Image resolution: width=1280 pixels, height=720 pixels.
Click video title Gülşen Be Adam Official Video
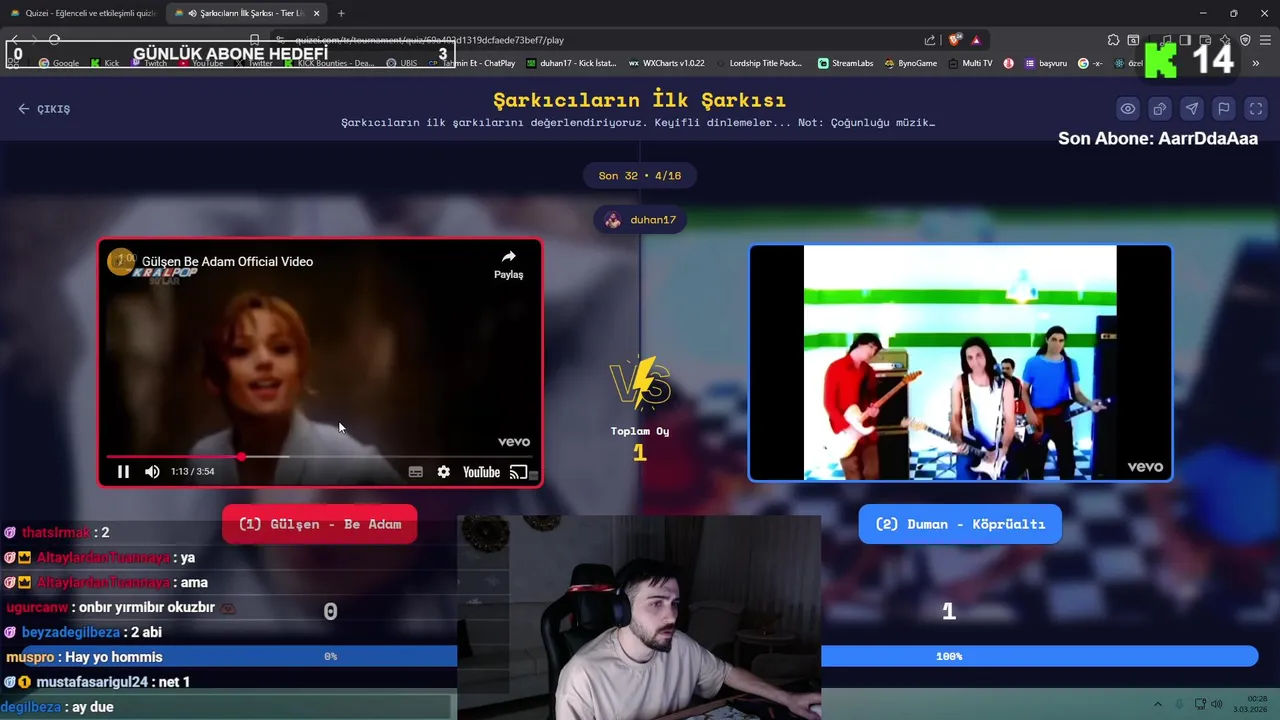click(x=227, y=262)
